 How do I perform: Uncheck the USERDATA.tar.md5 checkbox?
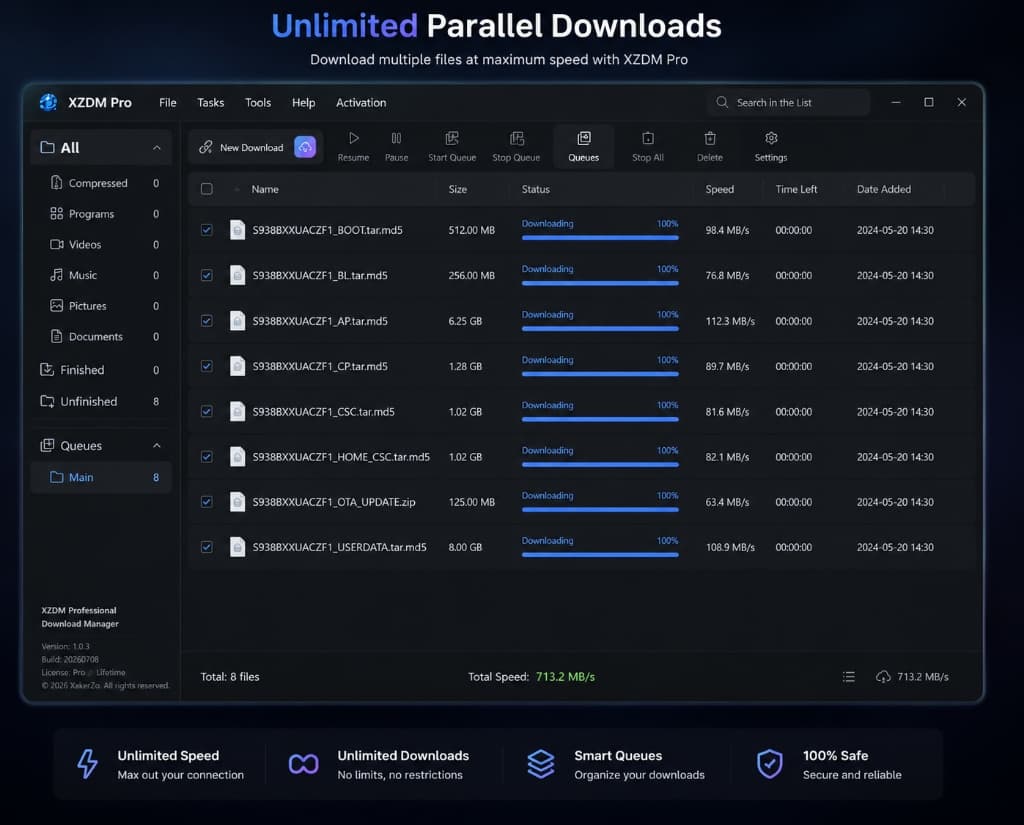pos(206,547)
